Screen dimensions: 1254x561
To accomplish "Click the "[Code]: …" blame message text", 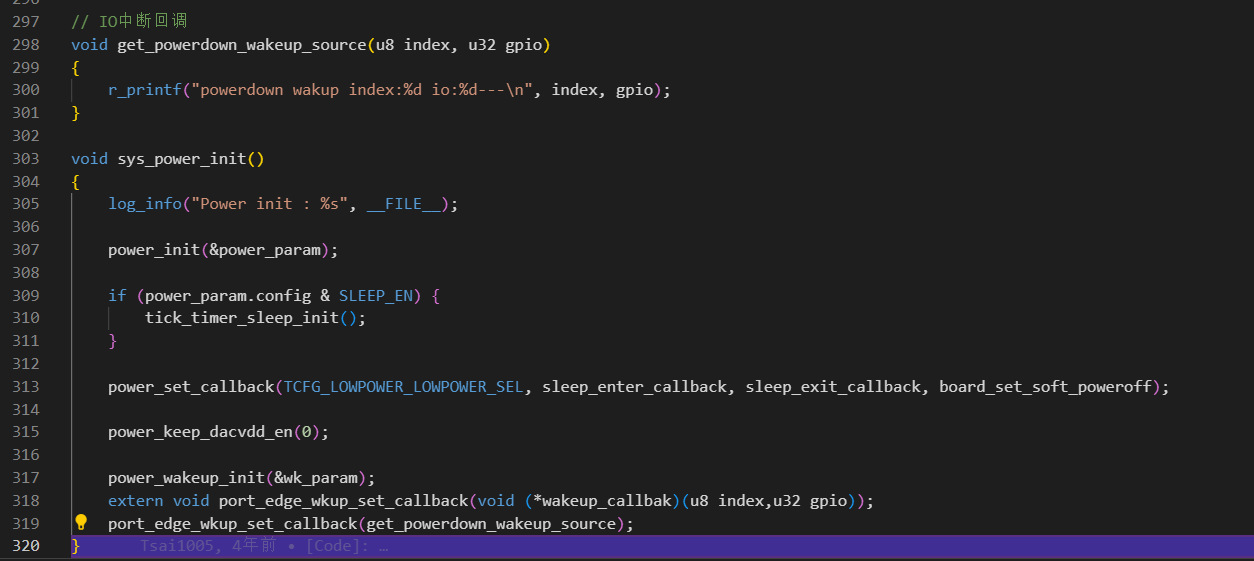I will (347, 546).
